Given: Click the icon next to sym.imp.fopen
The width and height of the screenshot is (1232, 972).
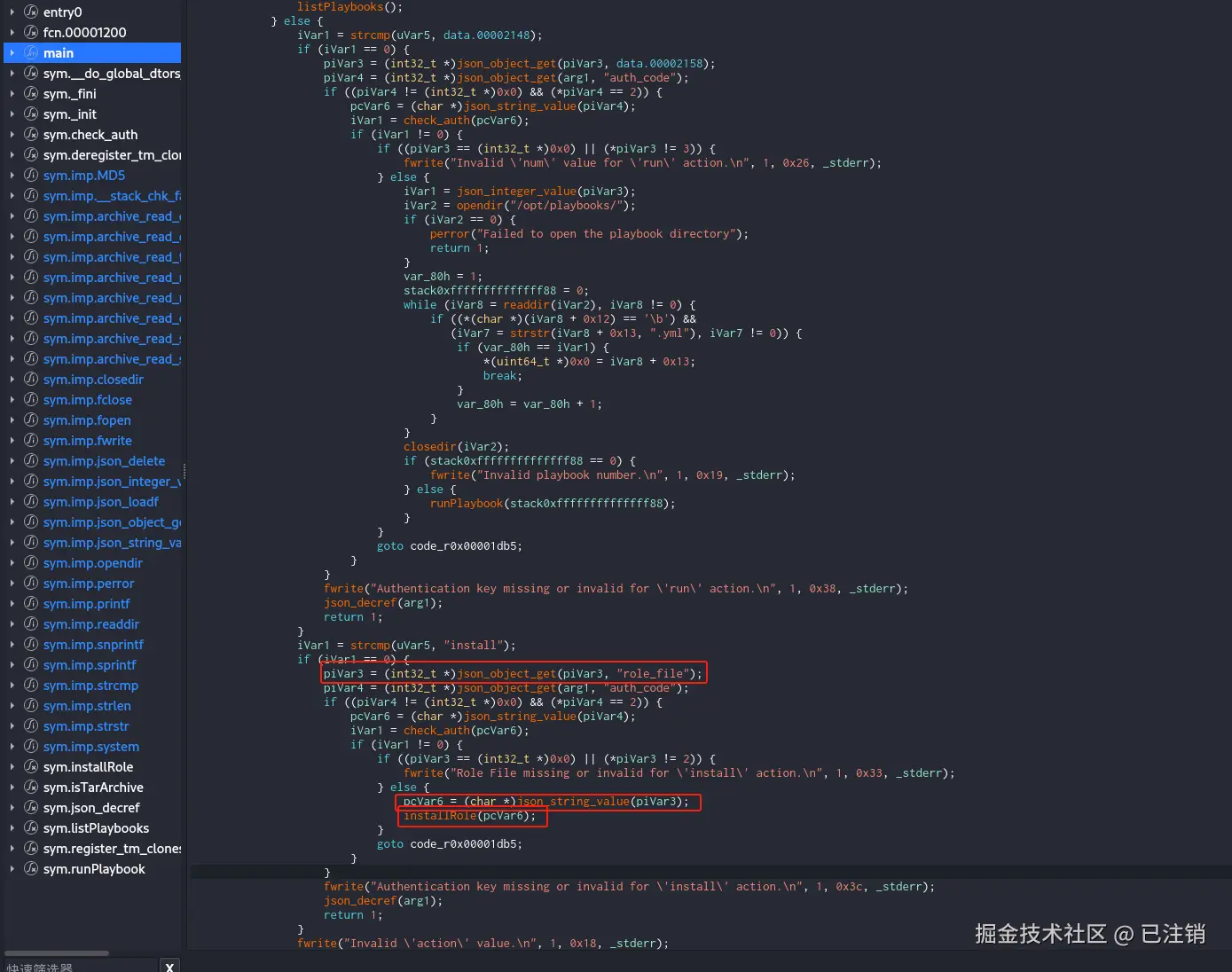Looking at the screenshot, I should [31, 420].
